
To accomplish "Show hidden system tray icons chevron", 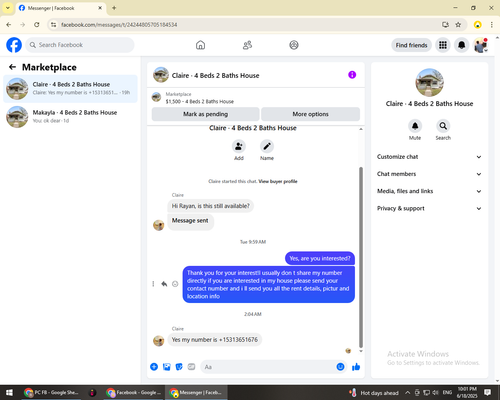I will 407,393.
